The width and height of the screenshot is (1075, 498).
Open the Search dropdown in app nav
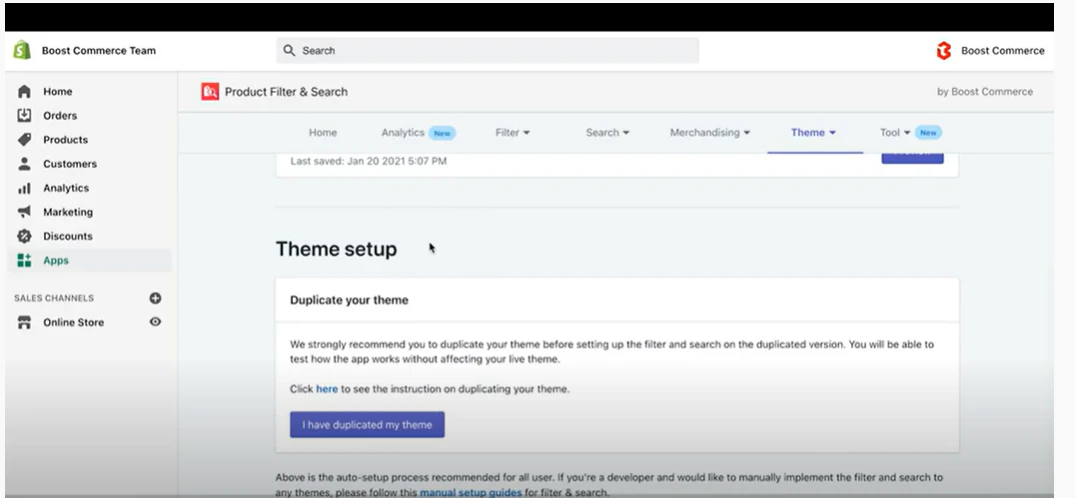coord(607,132)
